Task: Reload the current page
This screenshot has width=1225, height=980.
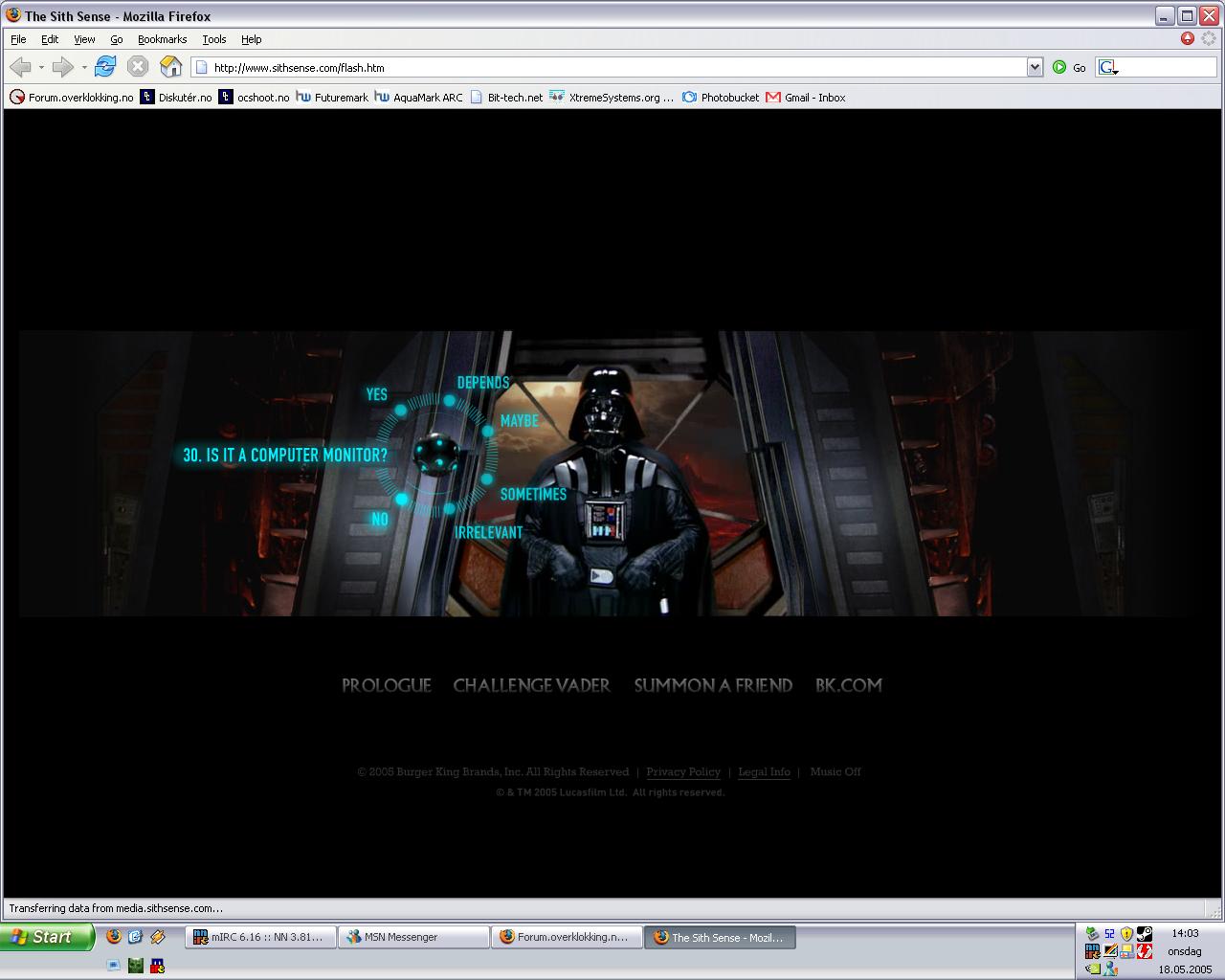Action: pos(105,67)
